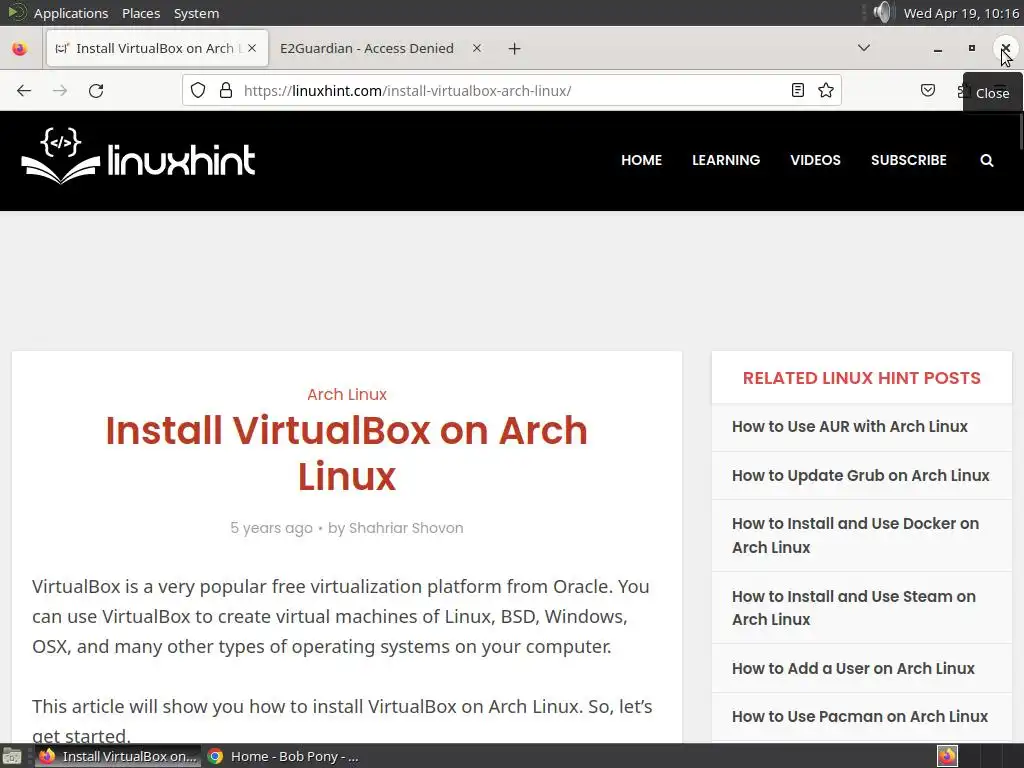Image resolution: width=1024 pixels, height=768 pixels.
Task: Open tracking protection shield icon
Action: click(x=198, y=90)
